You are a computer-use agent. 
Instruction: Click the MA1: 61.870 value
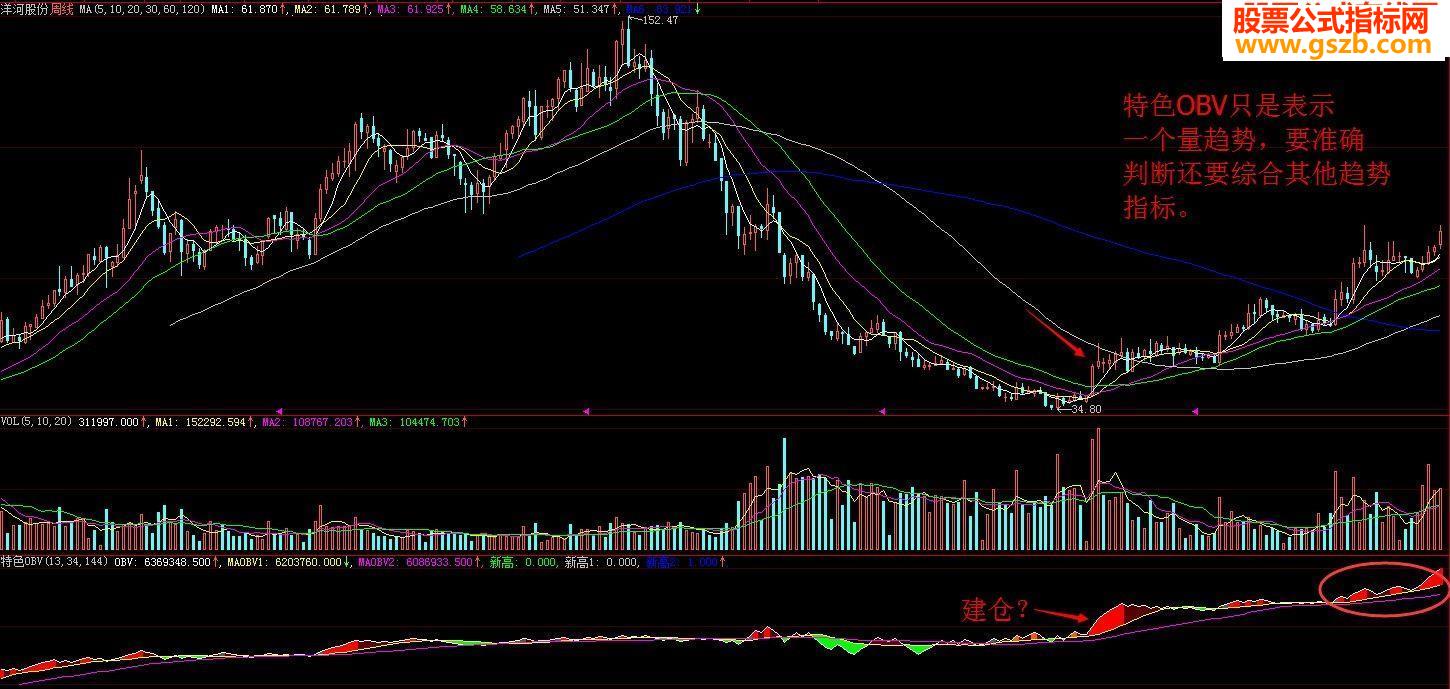247,9
